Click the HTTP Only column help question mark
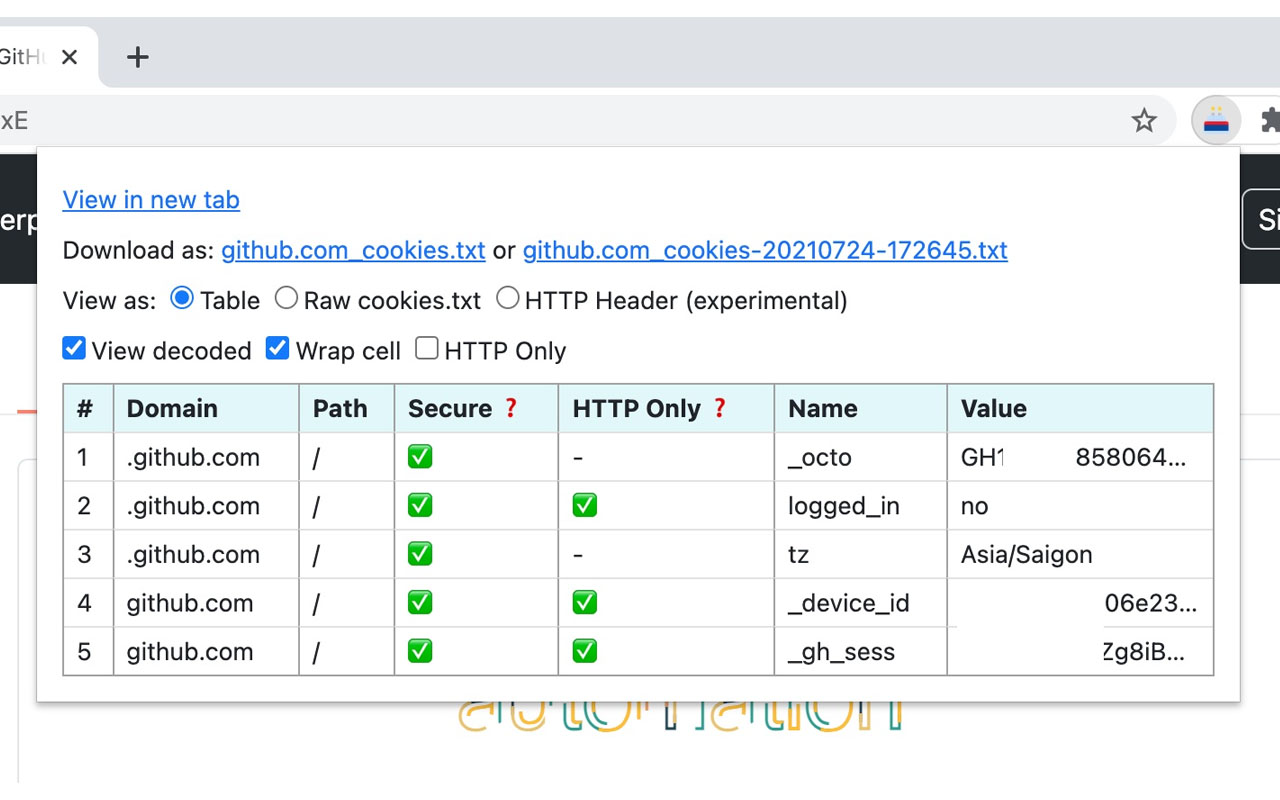The width and height of the screenshot is (1280, 800). pyautogui.click(x=719, y=408)
